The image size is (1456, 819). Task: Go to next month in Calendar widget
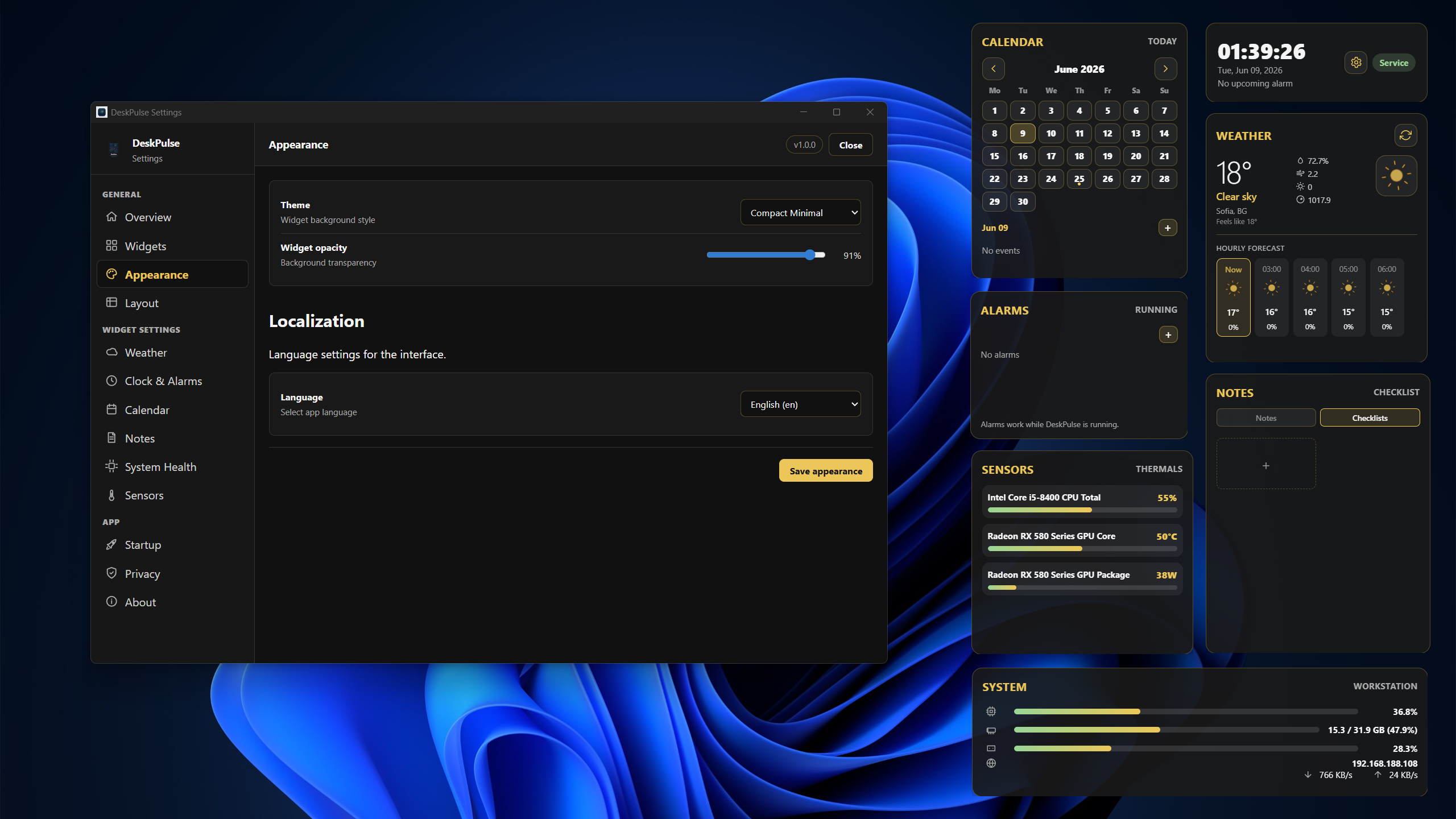pos(1165,69)
